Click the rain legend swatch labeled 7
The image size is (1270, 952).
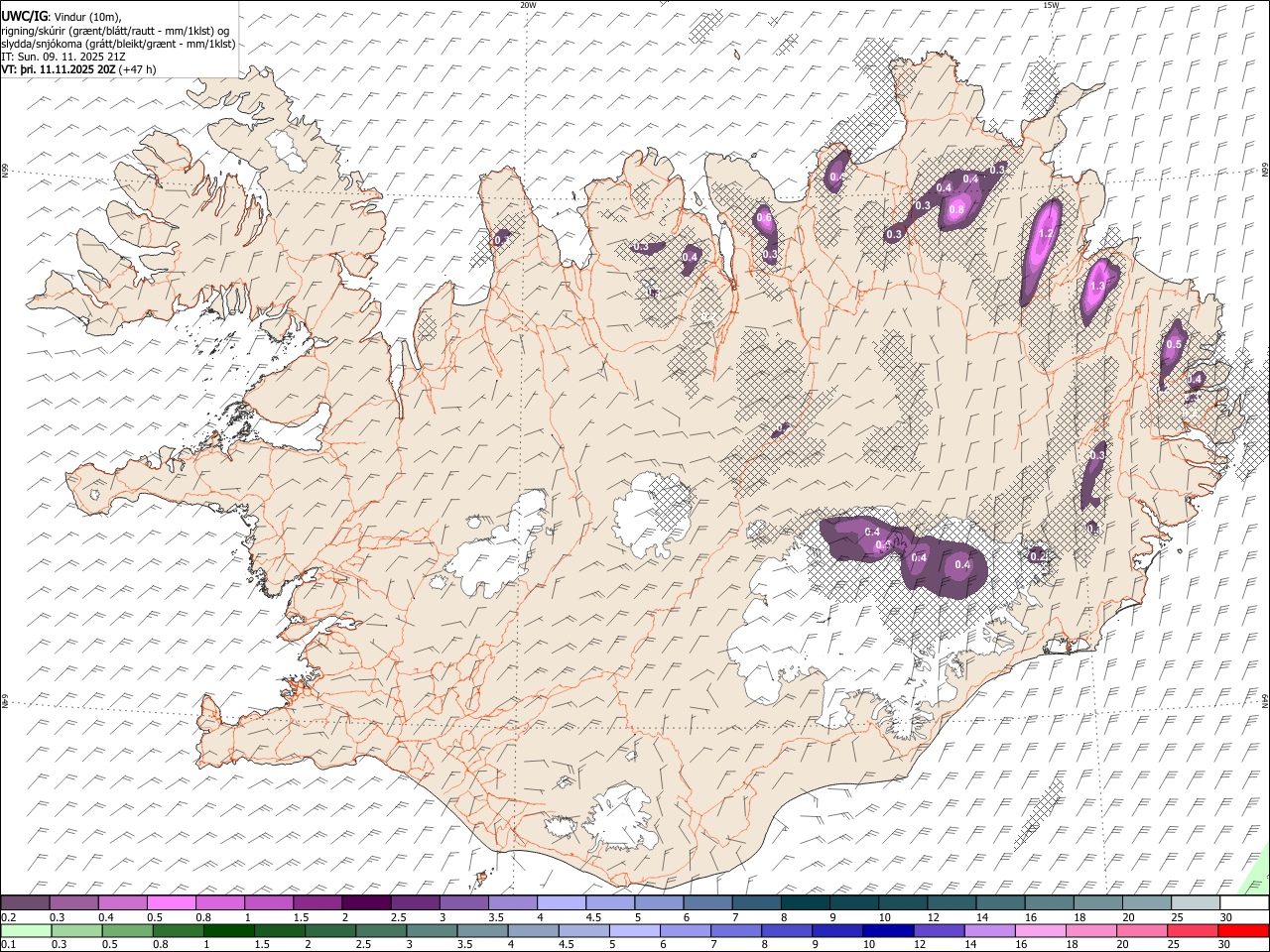pyautogui.click(x=735, y=930)
